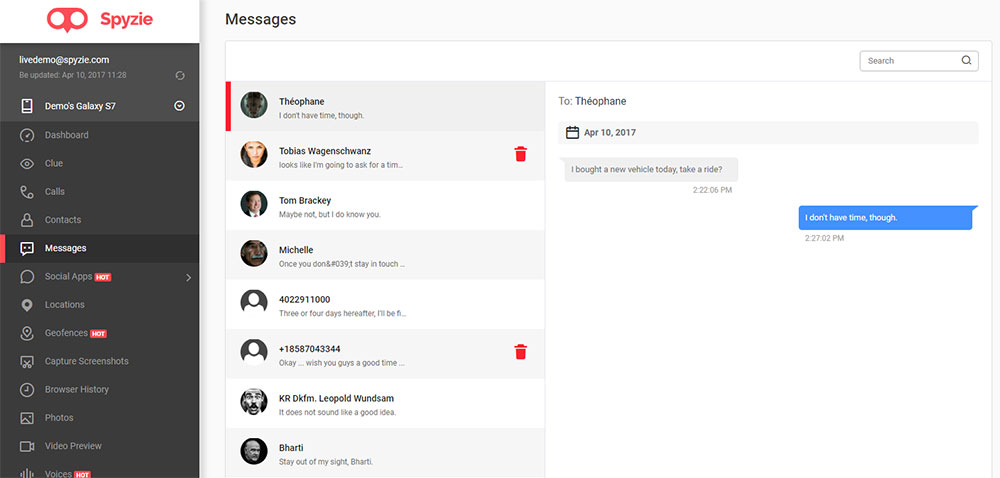Click the calendar icon beside Apr 10, 2017
Screen dimensions: 1000x478
573,133
